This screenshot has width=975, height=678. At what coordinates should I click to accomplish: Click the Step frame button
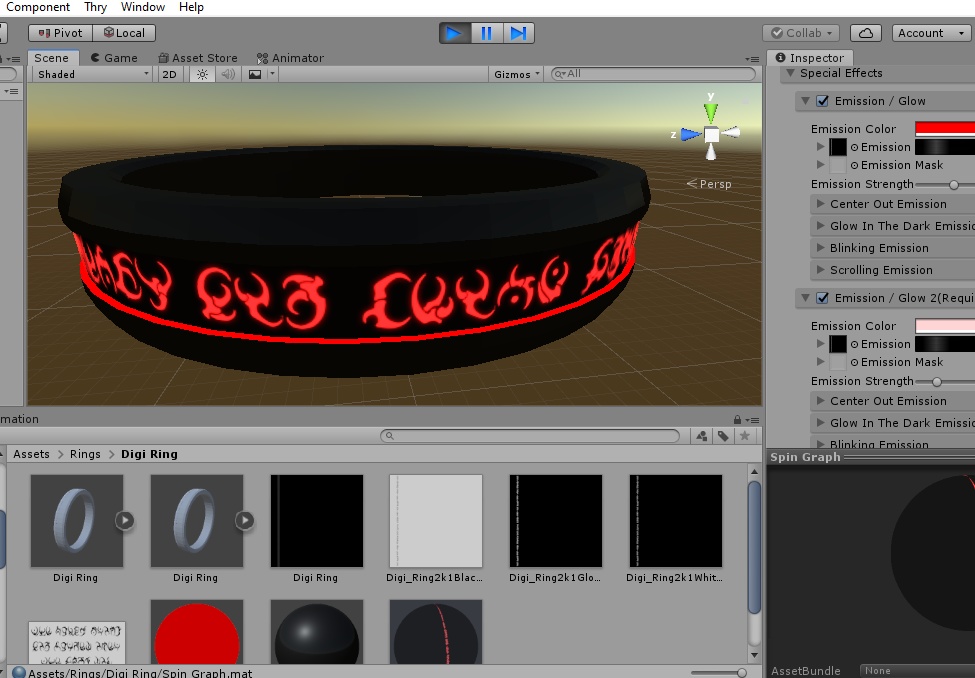(518, 32)
